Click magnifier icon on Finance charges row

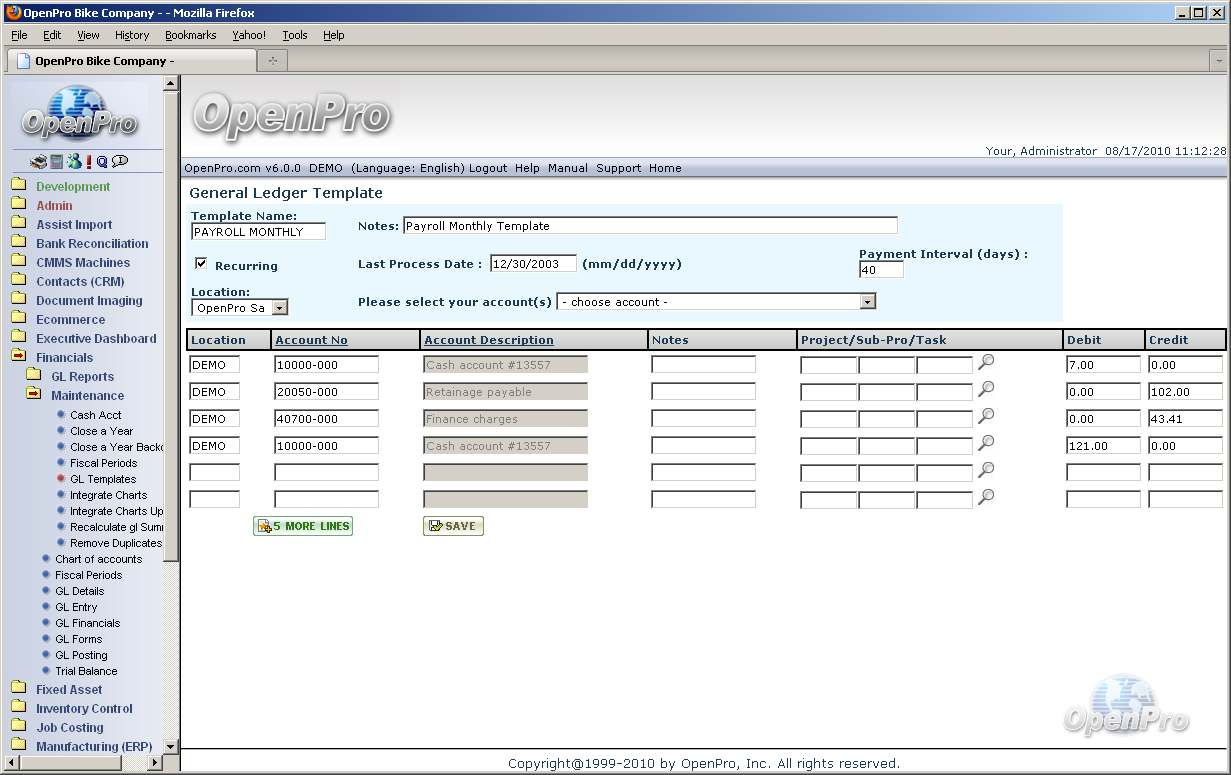click(x=986, y=416)
